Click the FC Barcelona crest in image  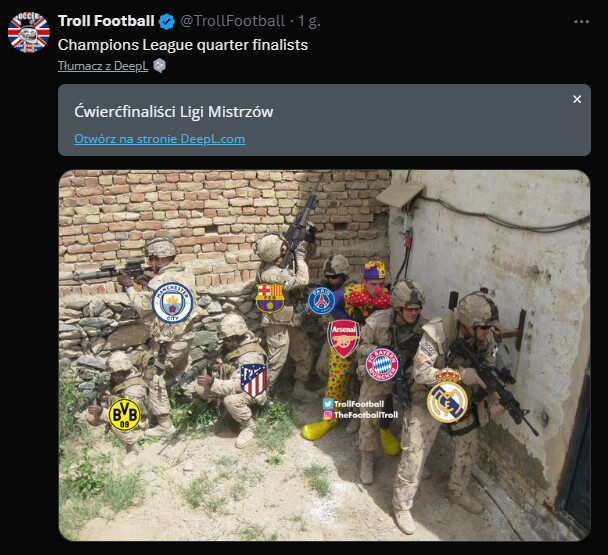click(x=270, y=298)
